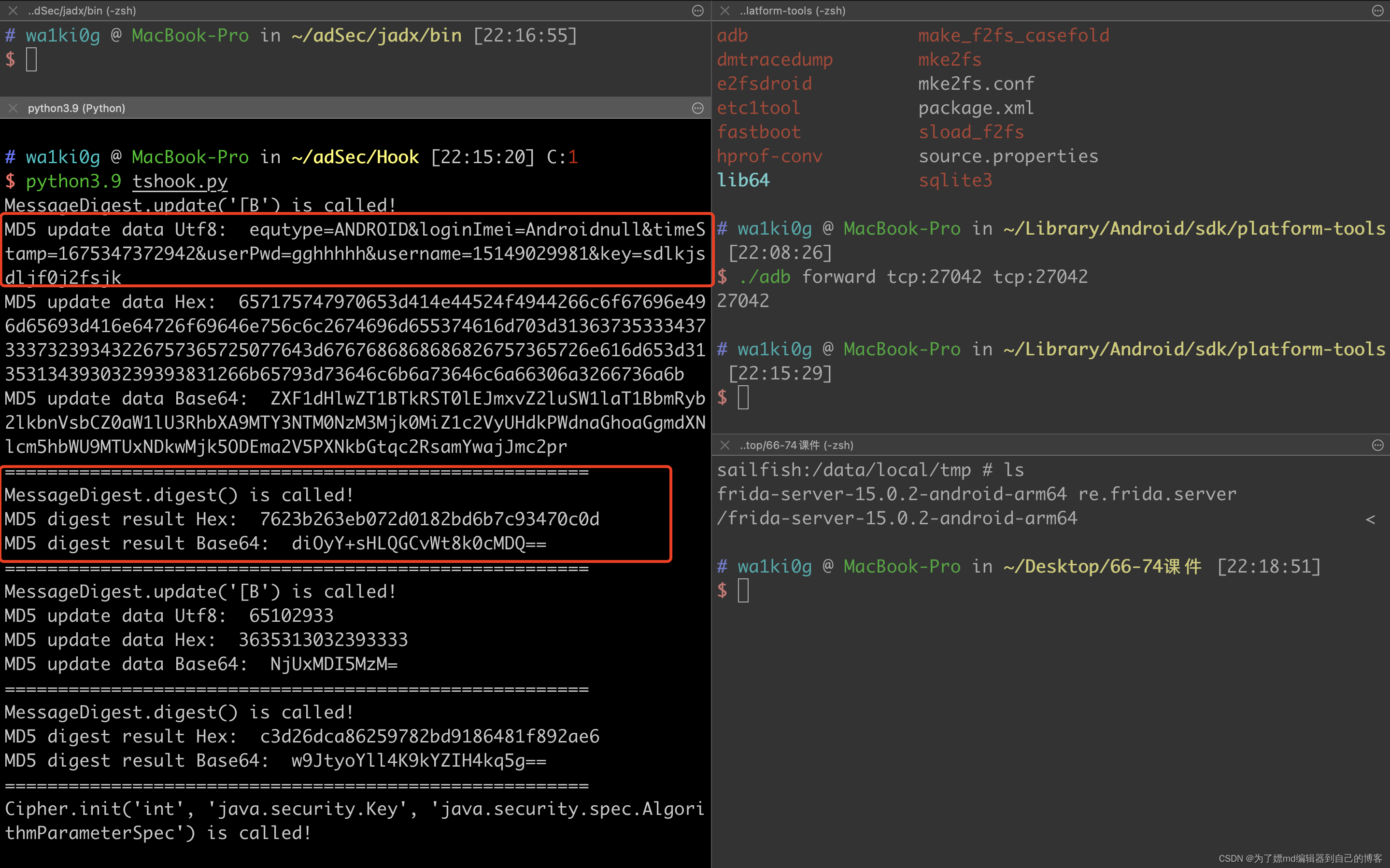1390x868 pixels.
Task: Click fastboot in file listing
Action: tap(758, 132)
